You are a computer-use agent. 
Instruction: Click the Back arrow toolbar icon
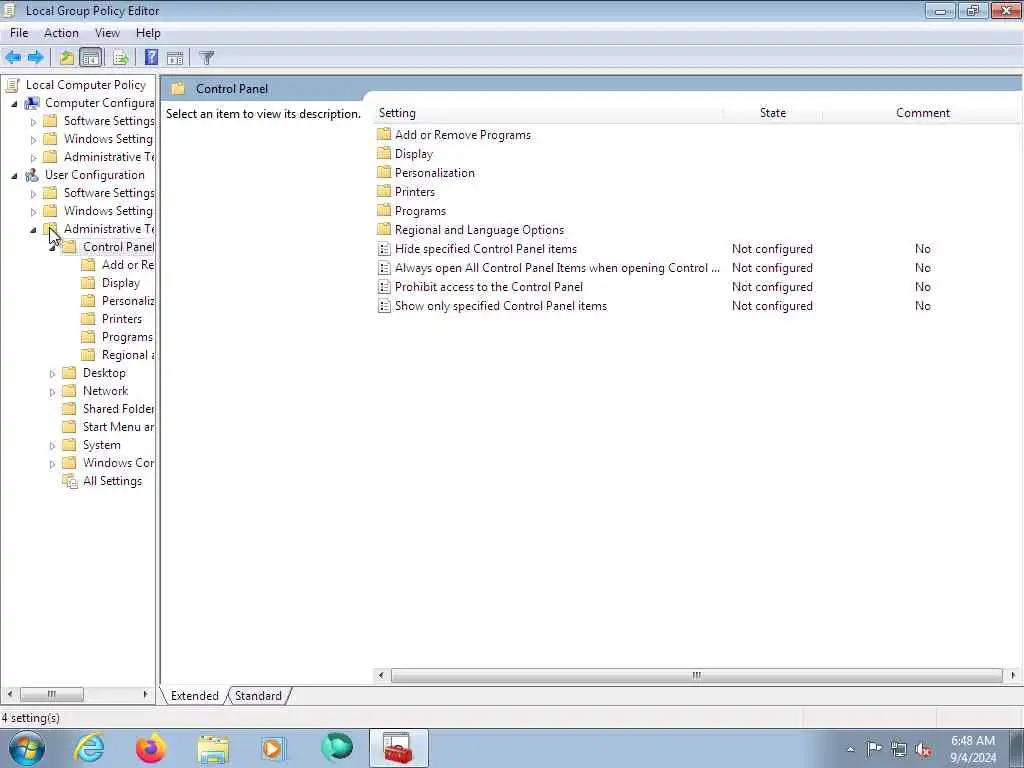(x=13, y=57)
